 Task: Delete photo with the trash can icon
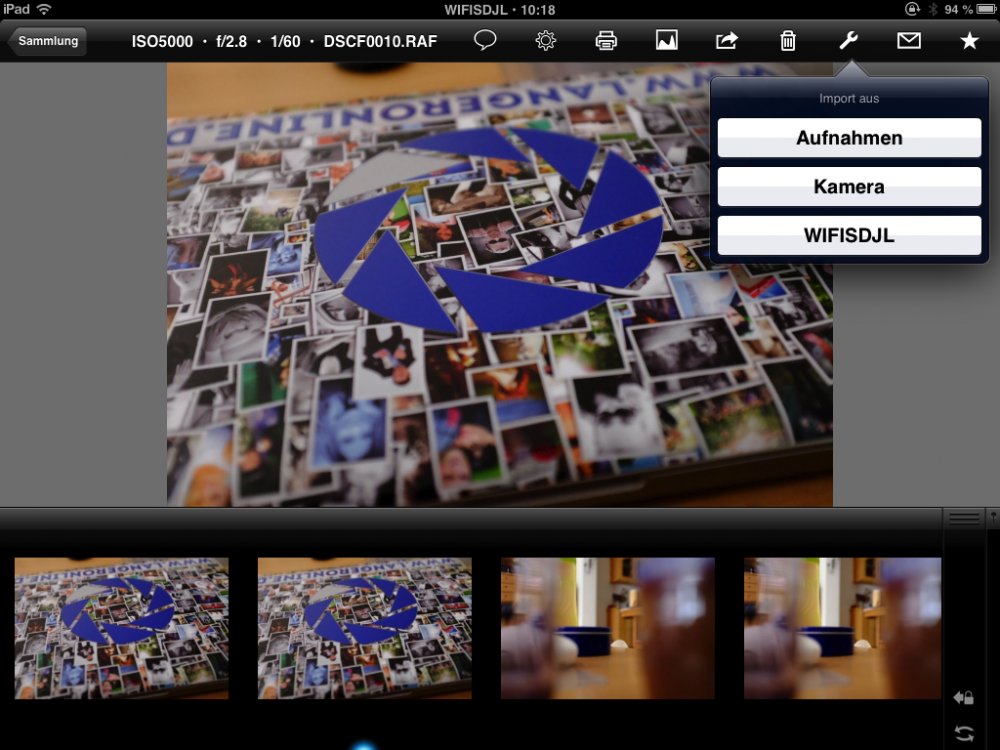788,41
